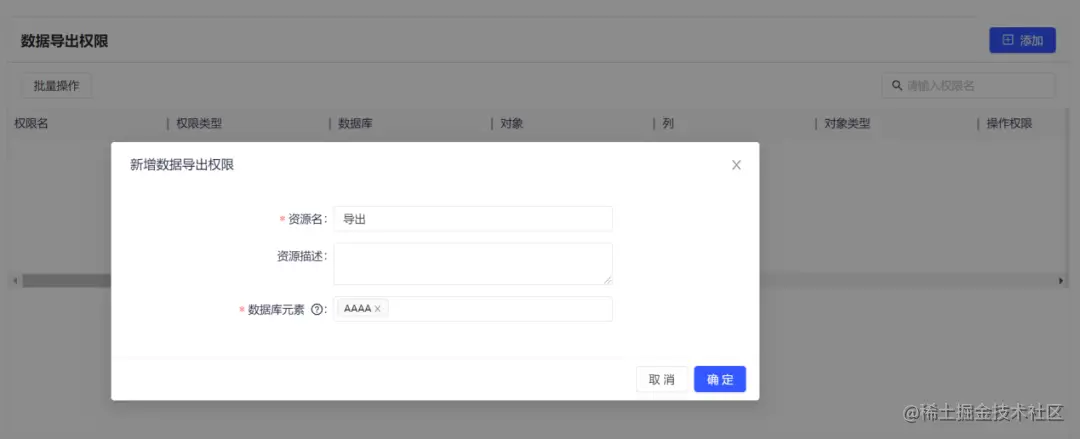
Task: Click the 列 column header
Action: click(667, 123)
